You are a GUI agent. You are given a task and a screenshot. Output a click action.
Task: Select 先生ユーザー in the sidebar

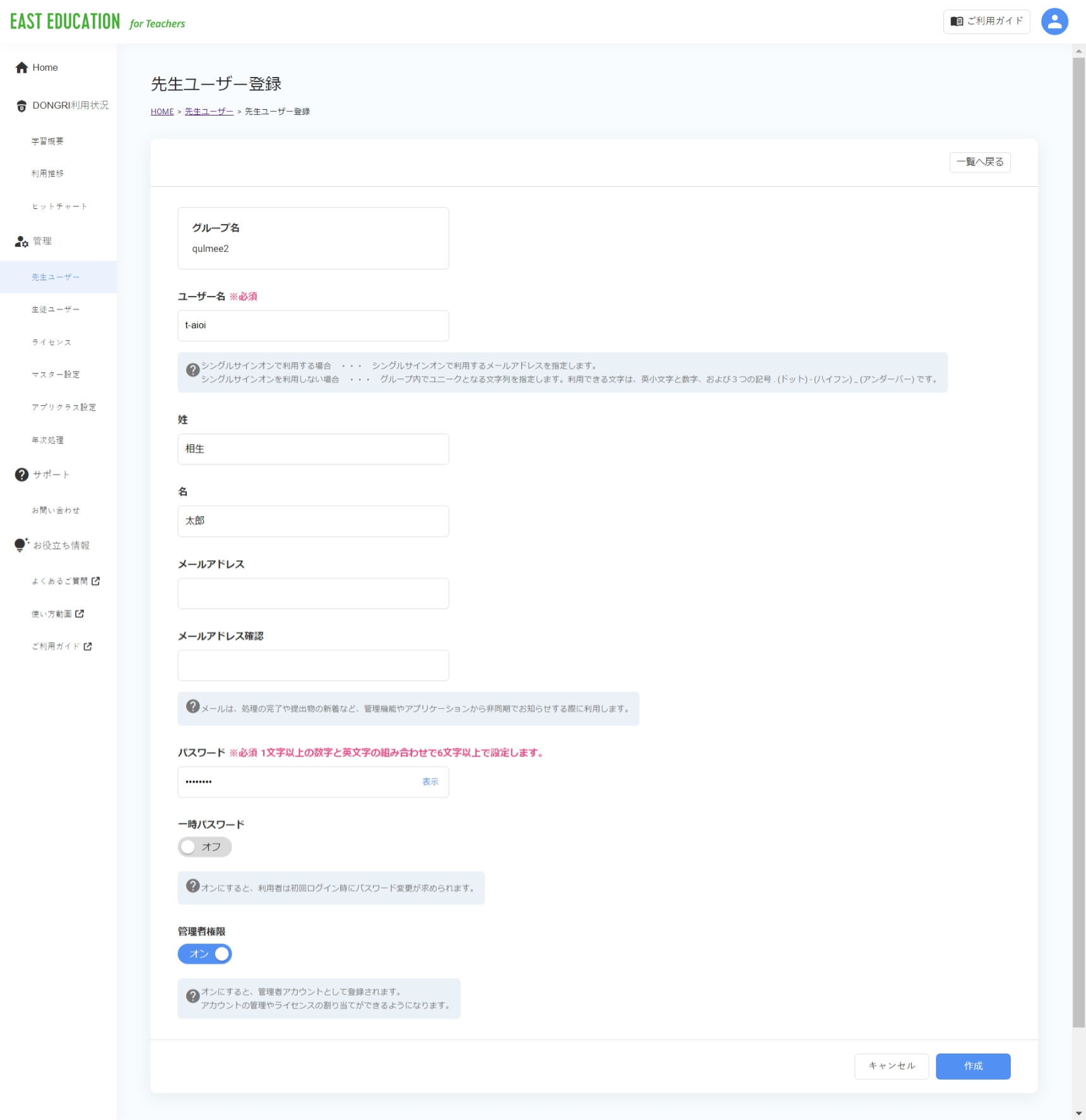click(x=58, y=277)
